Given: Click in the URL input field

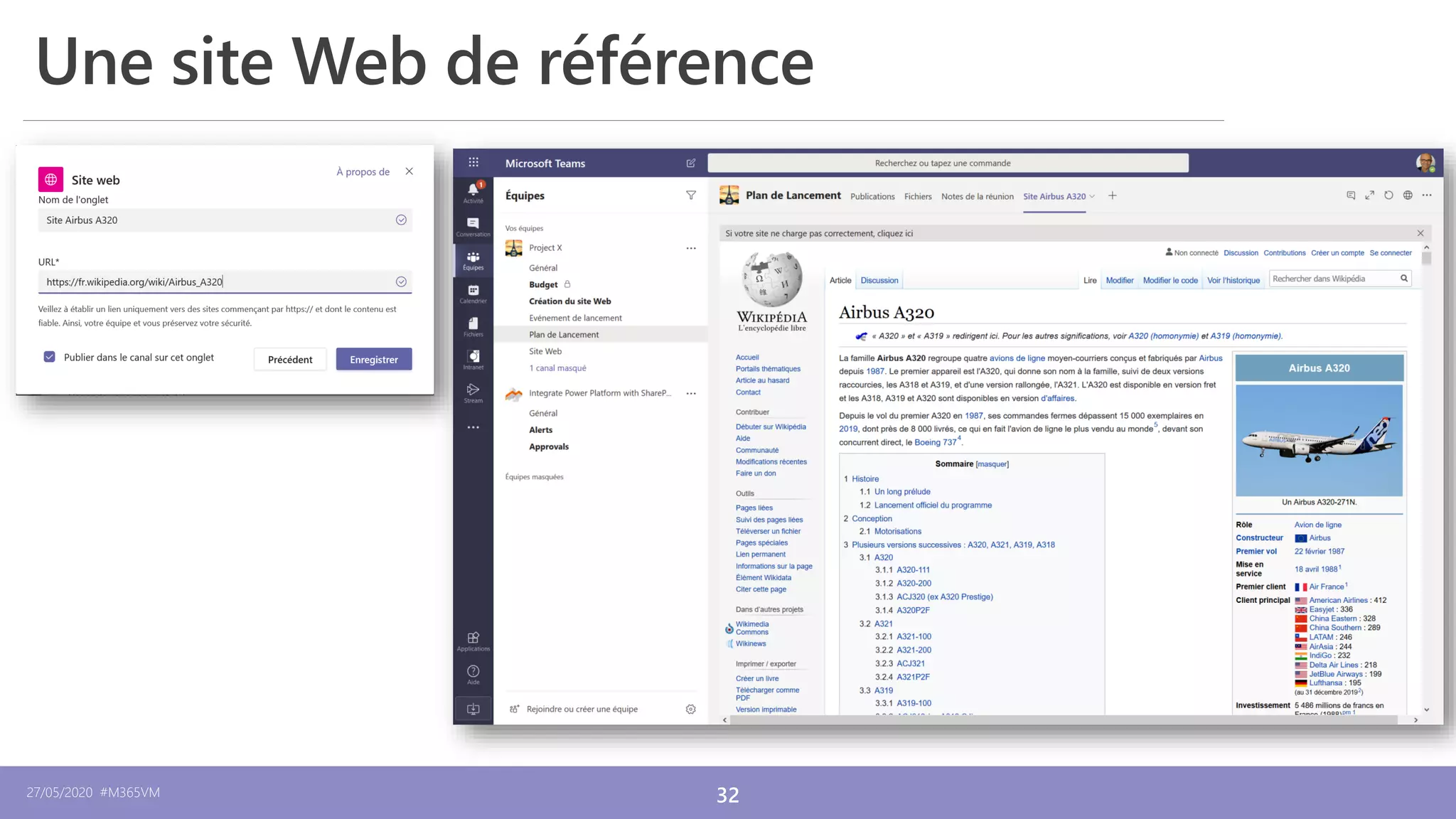Looking at the screenshot, I should click(x=225, y=282).
